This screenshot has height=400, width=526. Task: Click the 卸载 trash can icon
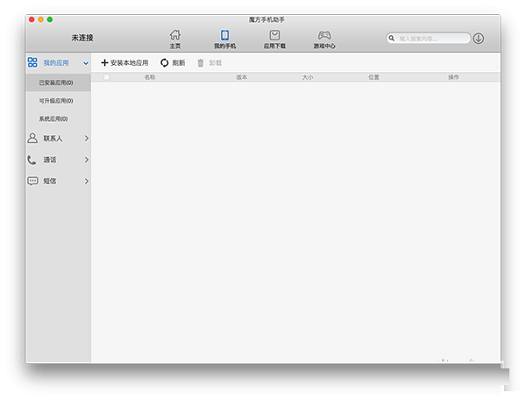[x=200, y=63]
